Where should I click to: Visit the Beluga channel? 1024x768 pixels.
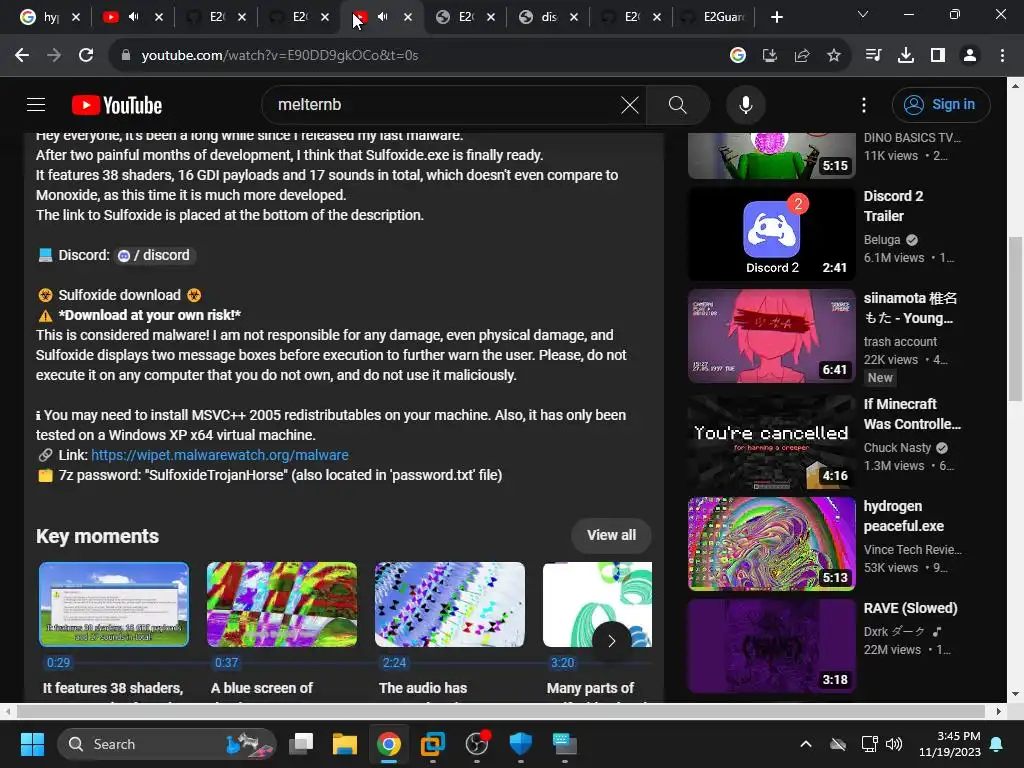point(882,240)
